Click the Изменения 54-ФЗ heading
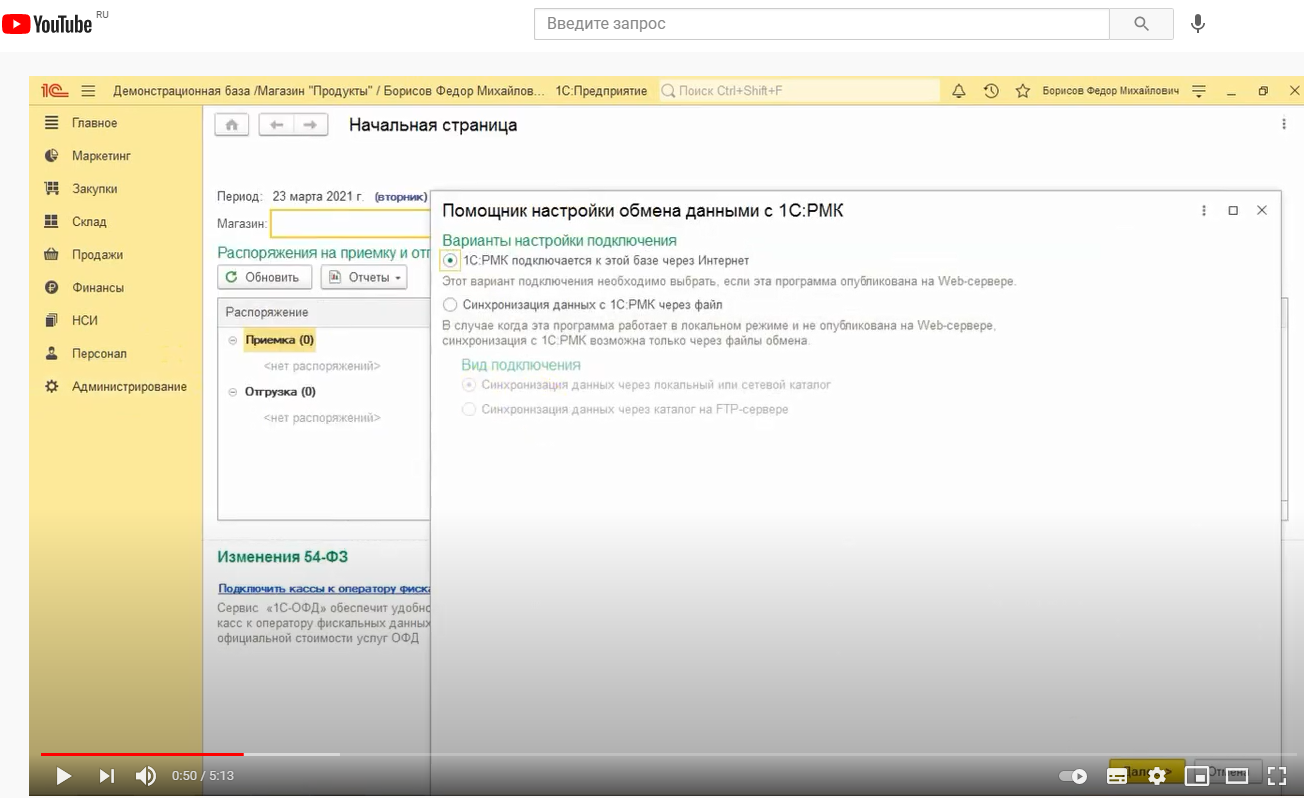1304x798 pixels. [283, 557]
